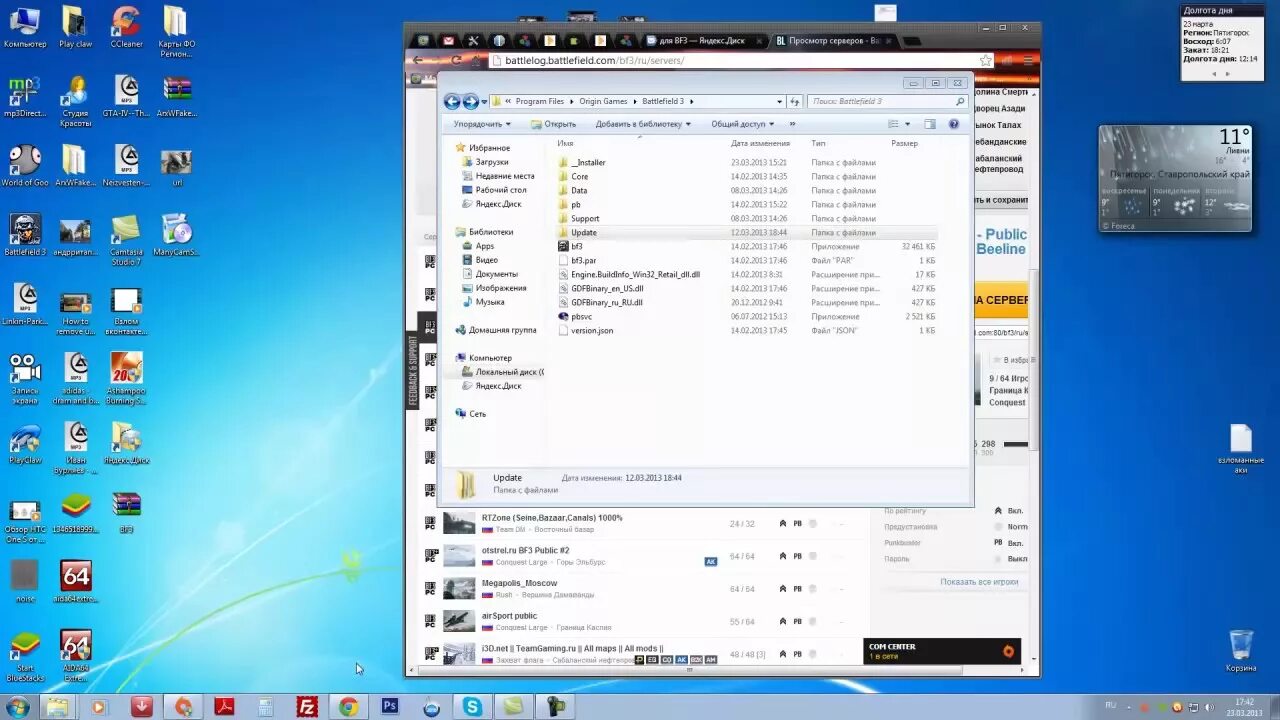This screenshot has height=720, width=1280.
Task: Open the Windows Start button
Action: tap(17, 707)
